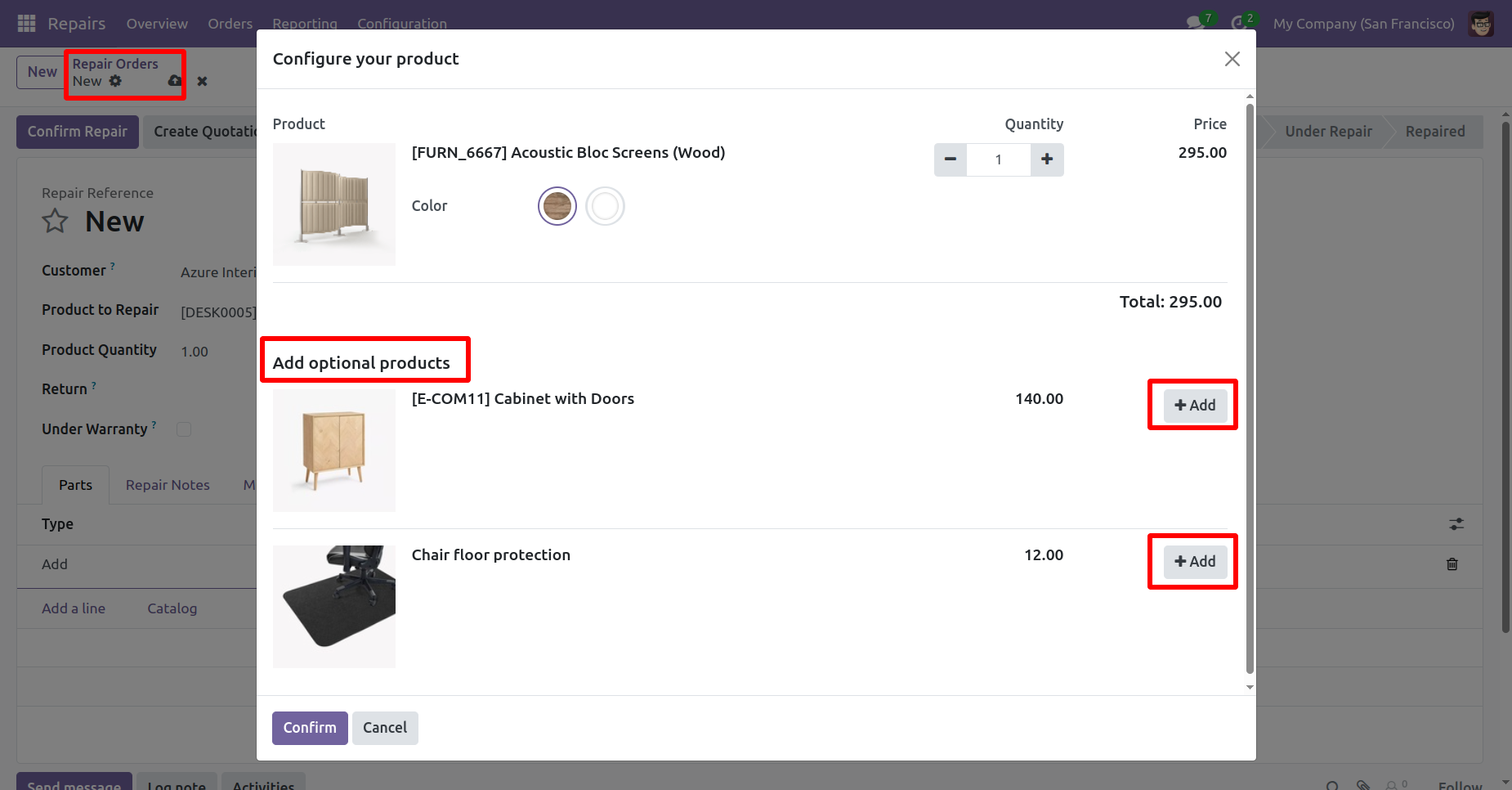
Task: Open My Company (San Francisco) switcher
Action: click(1363, 24)
